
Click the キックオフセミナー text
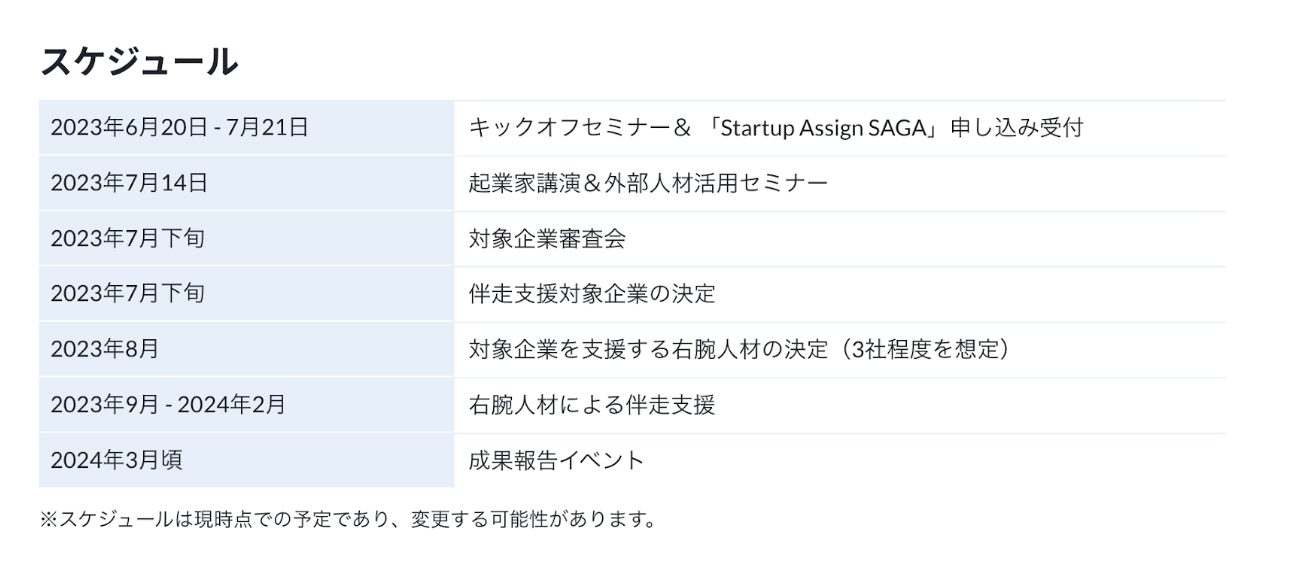pyautogui.click(x=572, y=128)
